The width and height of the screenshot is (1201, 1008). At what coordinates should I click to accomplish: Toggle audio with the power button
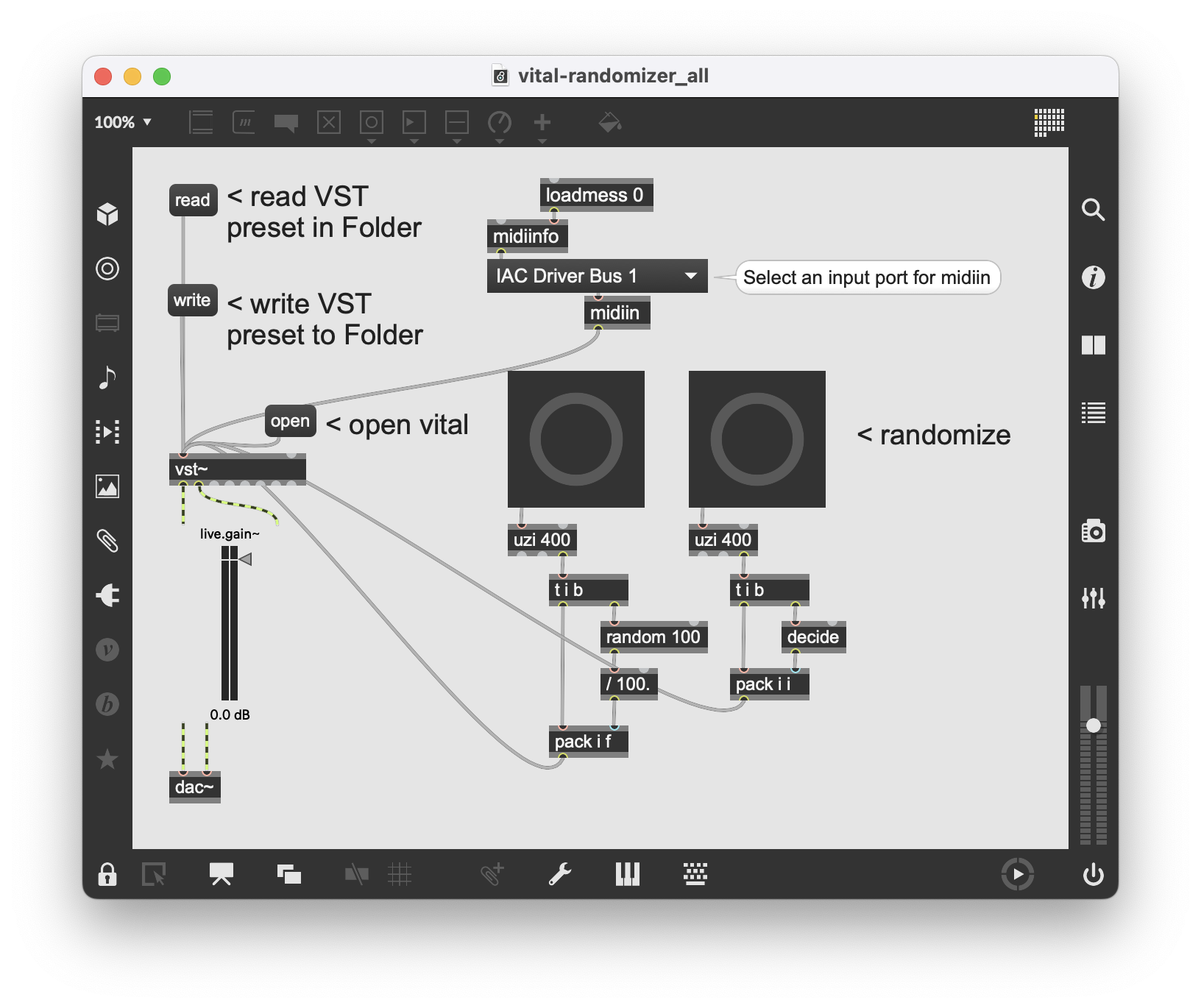tap(1093, 874)
